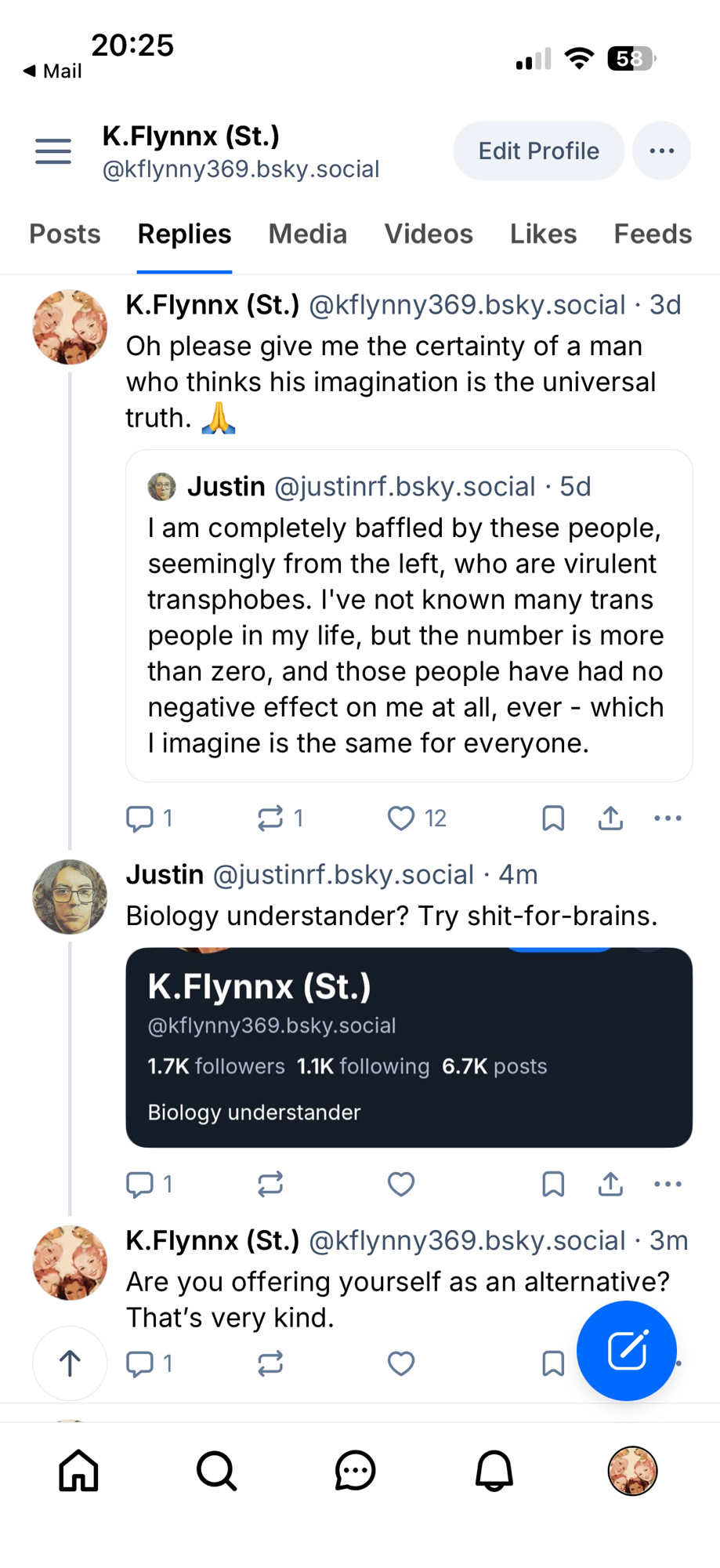Open Notifications bell
The image size is (720, 1568).
click(494, 1470)
